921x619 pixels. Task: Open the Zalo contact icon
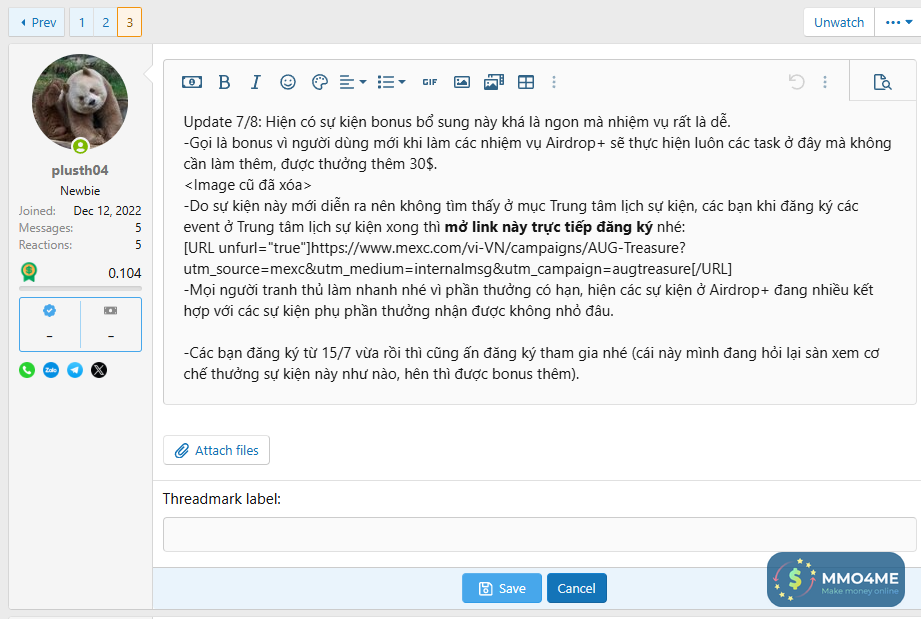click(x=51, y=370)
